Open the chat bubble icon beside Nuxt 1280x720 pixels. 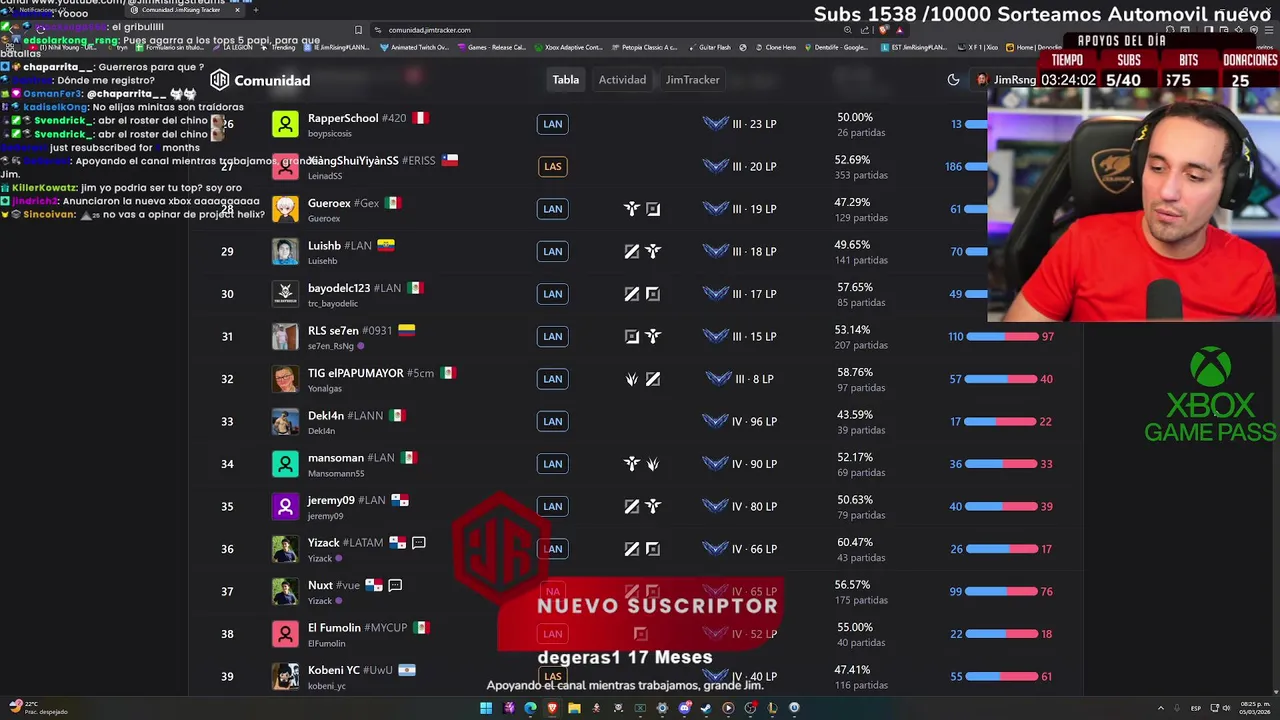(x=395, y=585)
